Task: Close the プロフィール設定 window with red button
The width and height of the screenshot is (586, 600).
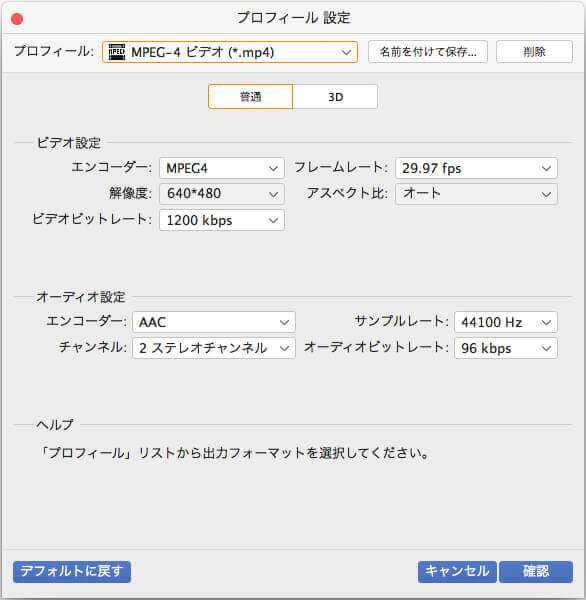Action: (17, 19)
